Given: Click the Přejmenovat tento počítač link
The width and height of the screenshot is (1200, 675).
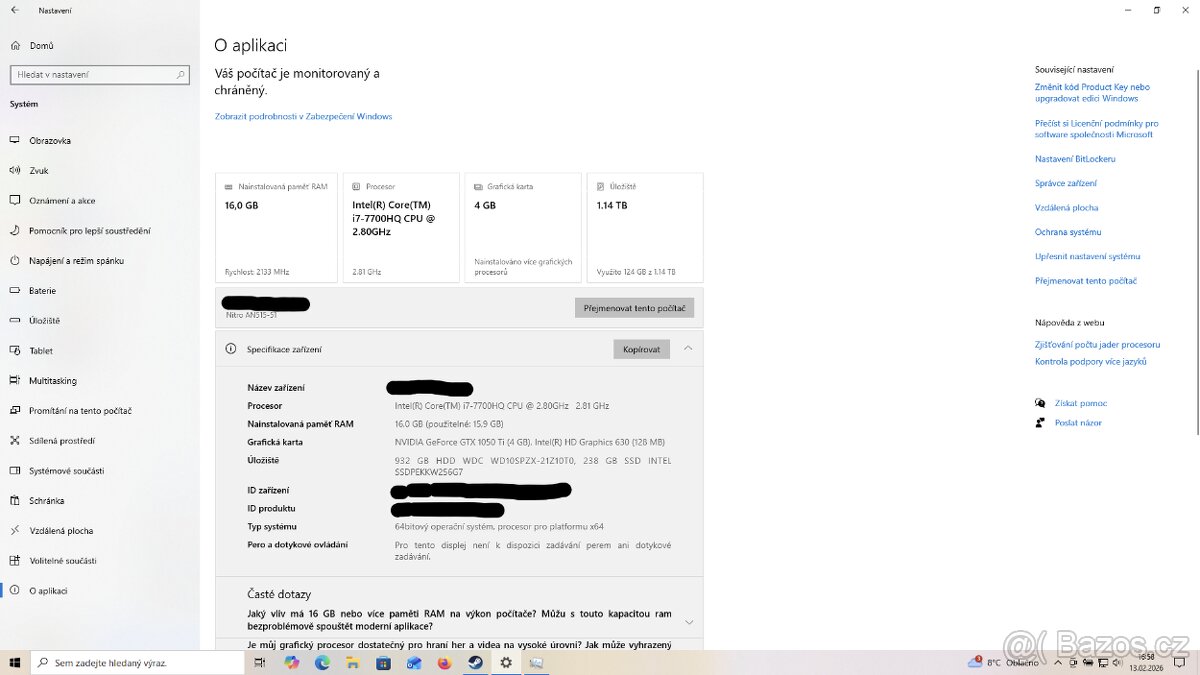Looking at the screenshot, I should tap(1086, 281).
